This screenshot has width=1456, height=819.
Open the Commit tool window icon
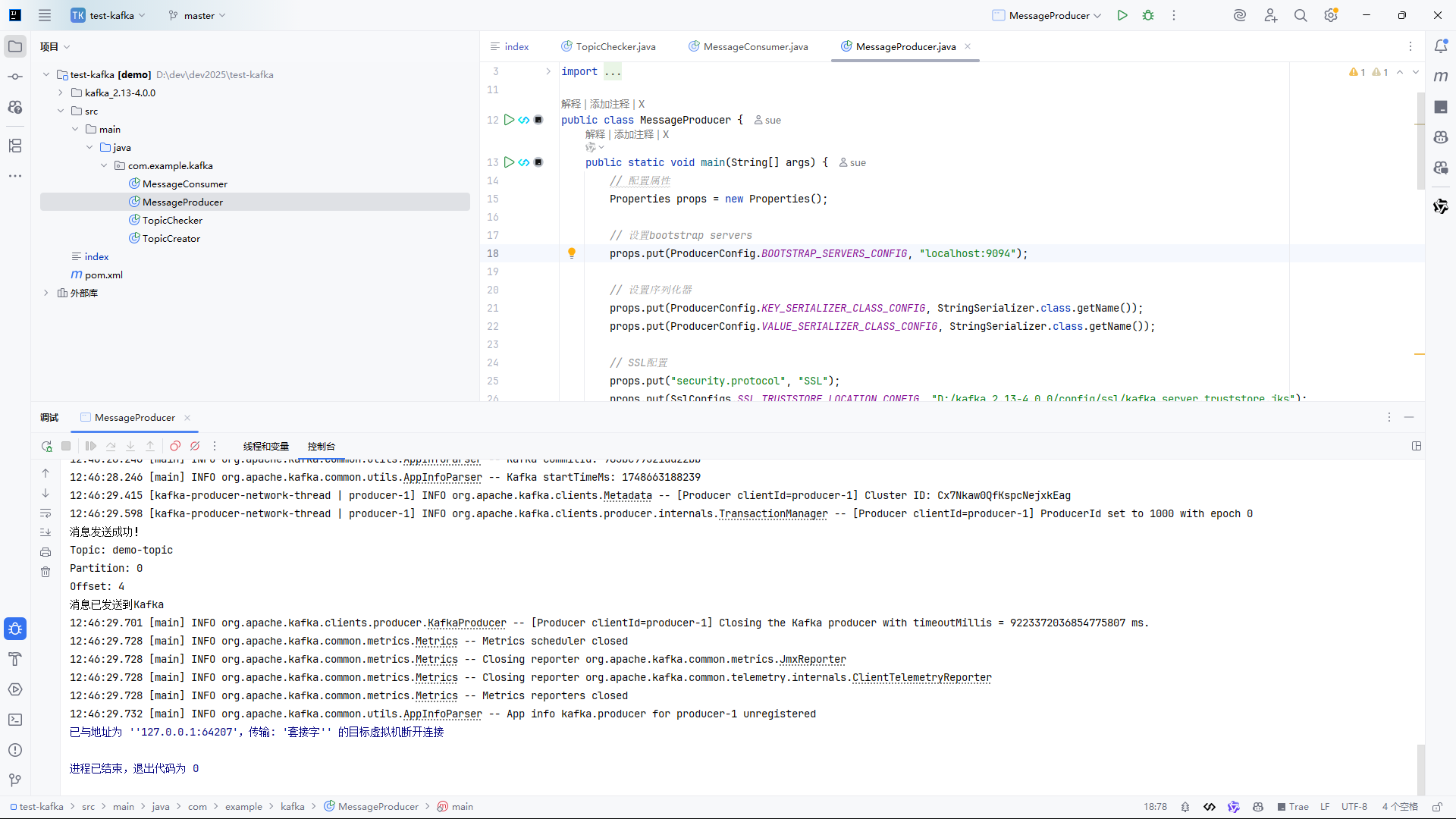click(15, 77)
